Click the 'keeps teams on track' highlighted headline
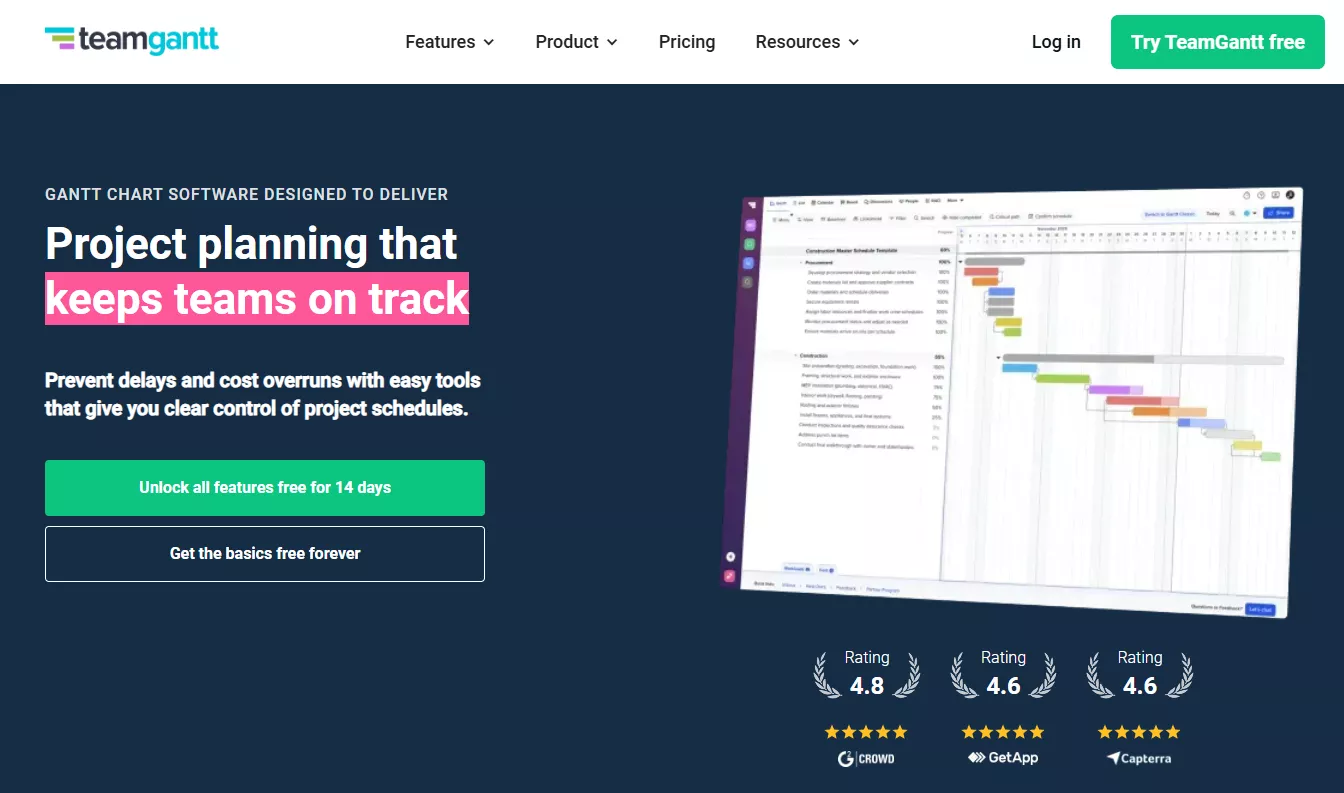The image size is (1344, 793). [x=257, y=299]
